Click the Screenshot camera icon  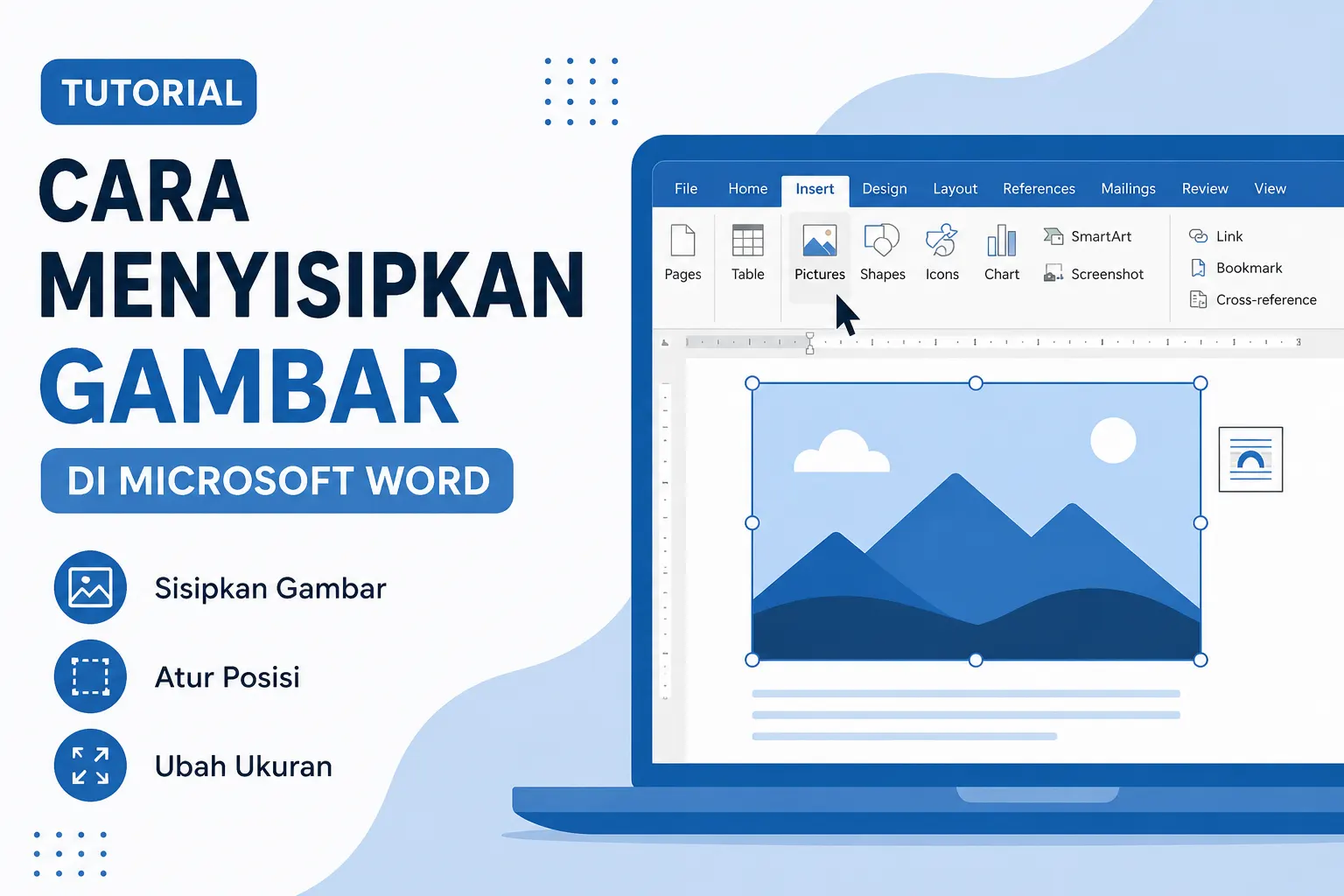point(1053,274)
